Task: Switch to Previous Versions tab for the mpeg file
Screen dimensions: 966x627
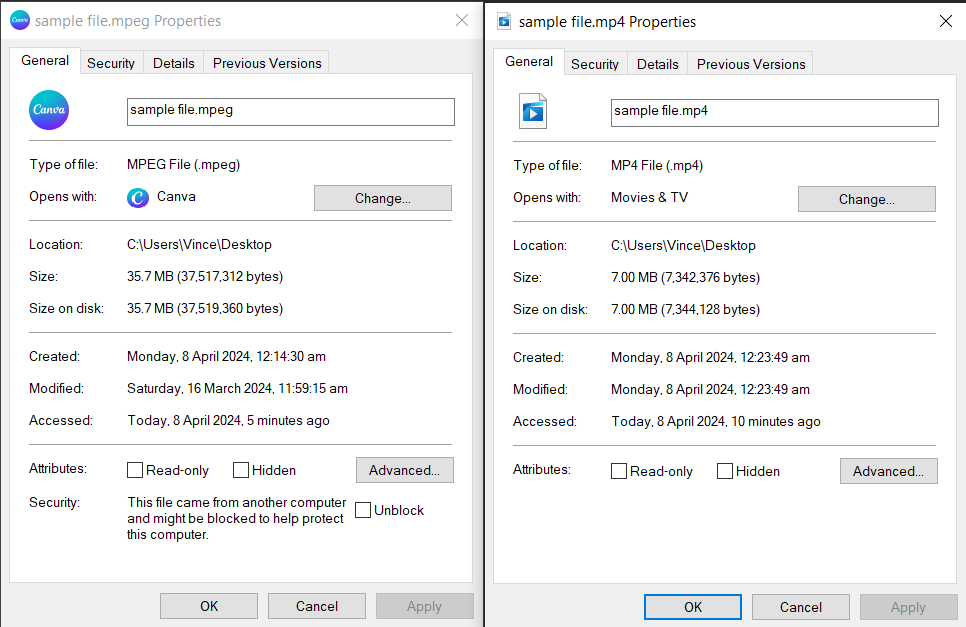Action: (266, 62)
